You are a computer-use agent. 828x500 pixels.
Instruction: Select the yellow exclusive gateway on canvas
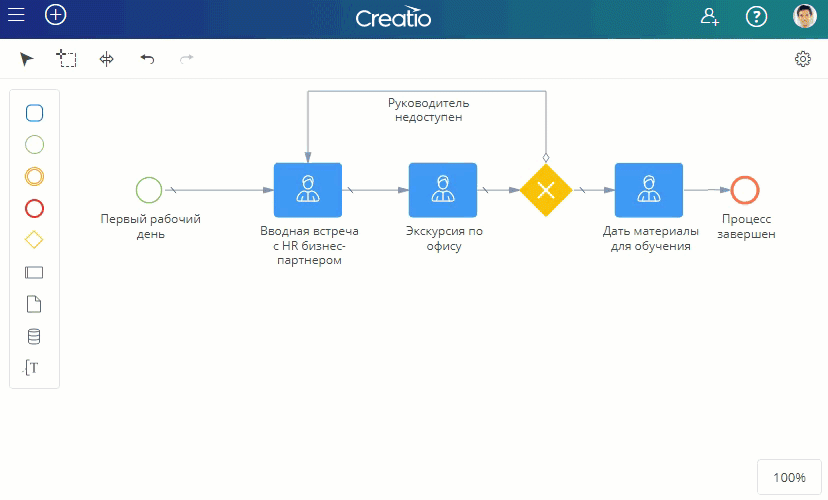click(546, 190)
